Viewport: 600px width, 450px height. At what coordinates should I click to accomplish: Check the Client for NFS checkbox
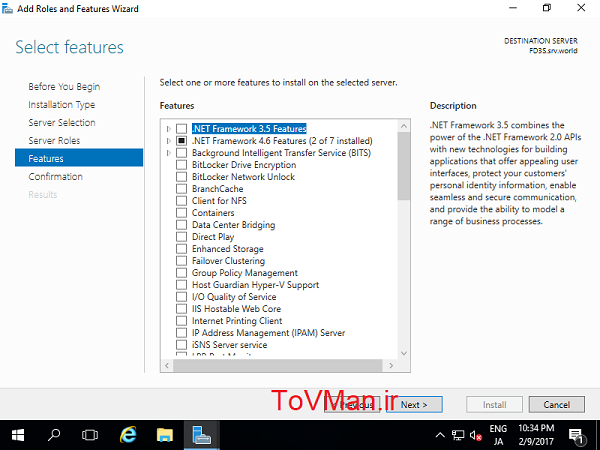181,201
